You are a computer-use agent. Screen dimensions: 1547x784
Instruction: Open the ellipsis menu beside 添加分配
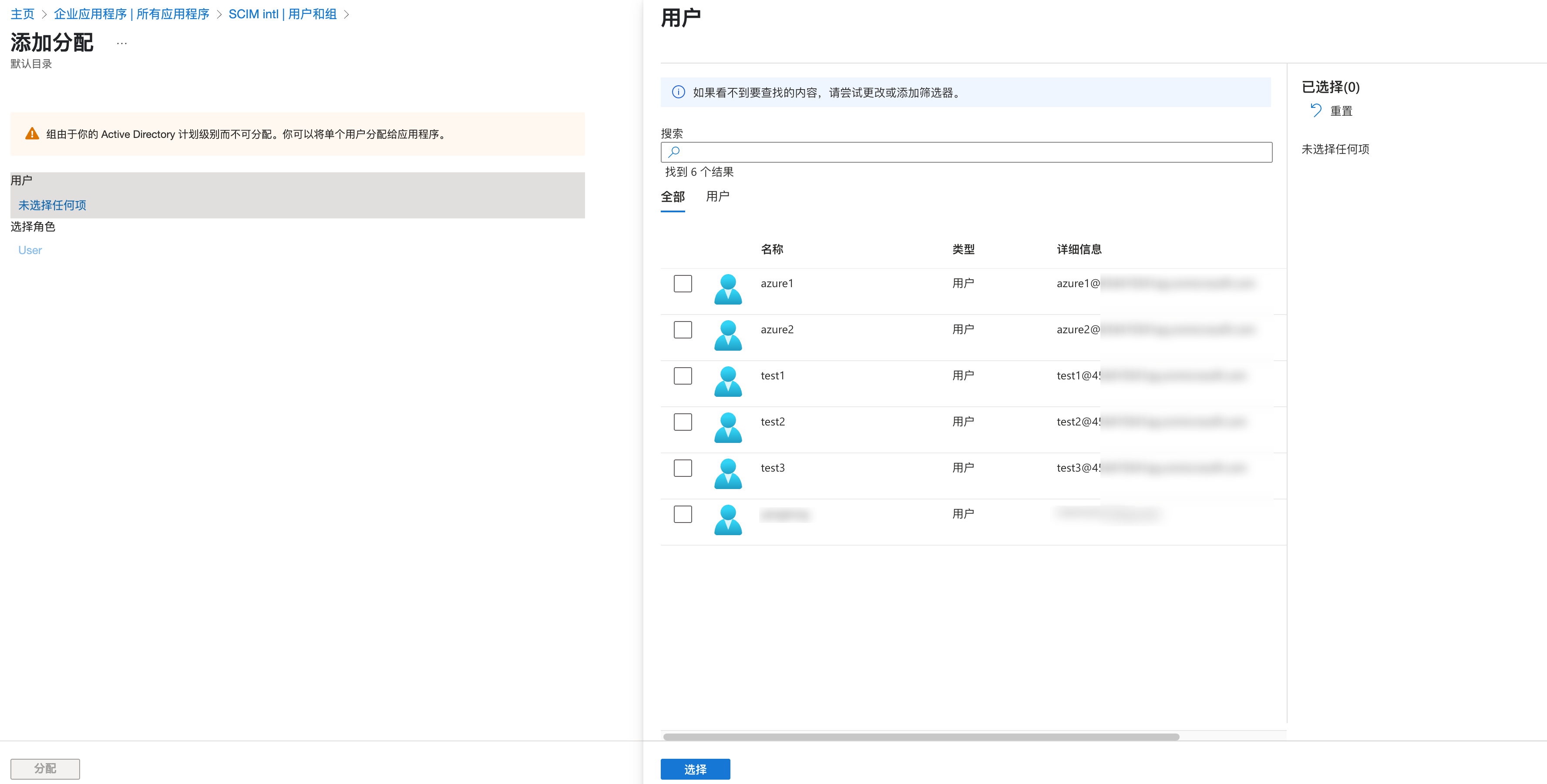click(x=122, y=43)
